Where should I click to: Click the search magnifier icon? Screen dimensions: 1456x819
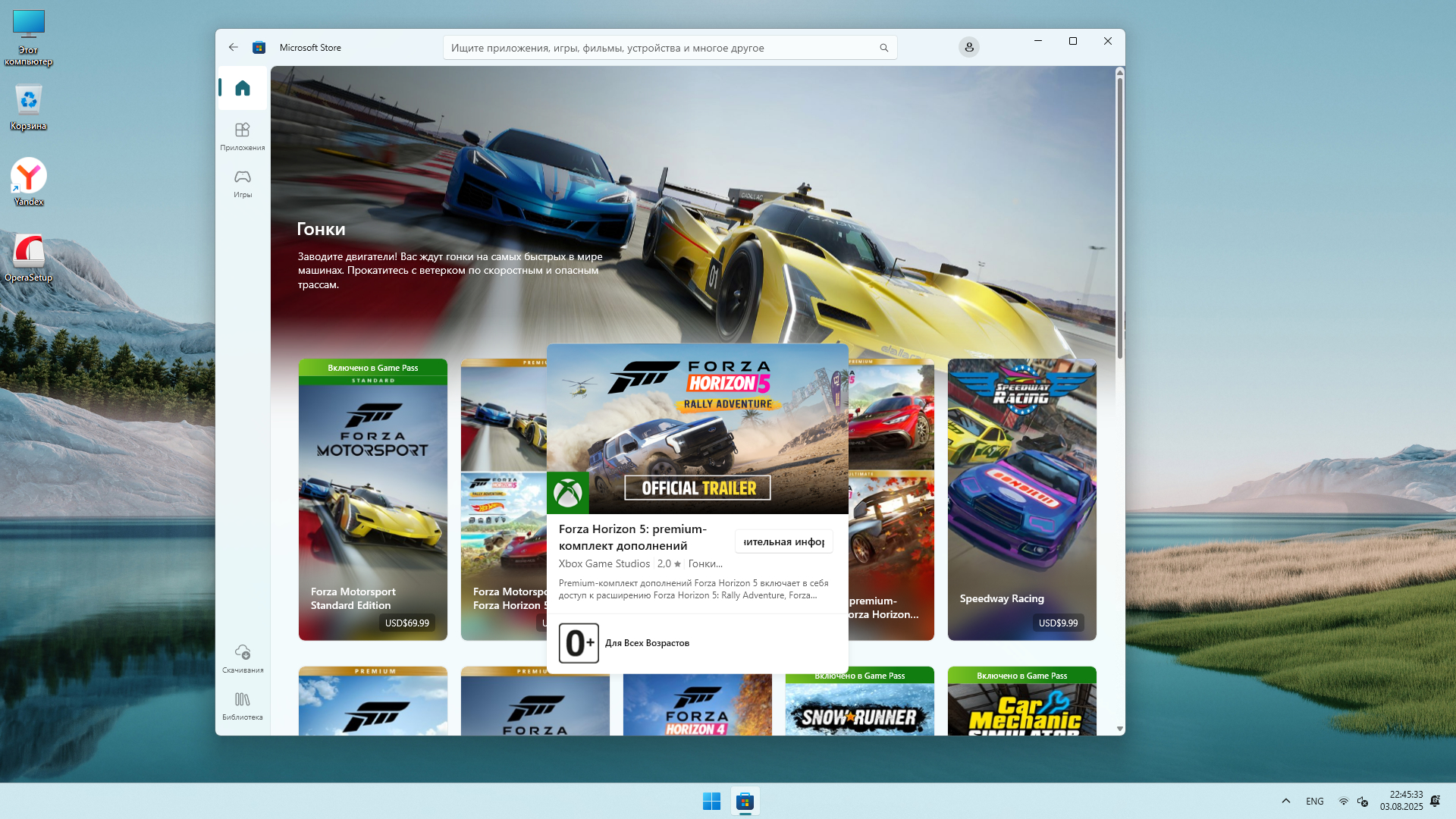883,48
